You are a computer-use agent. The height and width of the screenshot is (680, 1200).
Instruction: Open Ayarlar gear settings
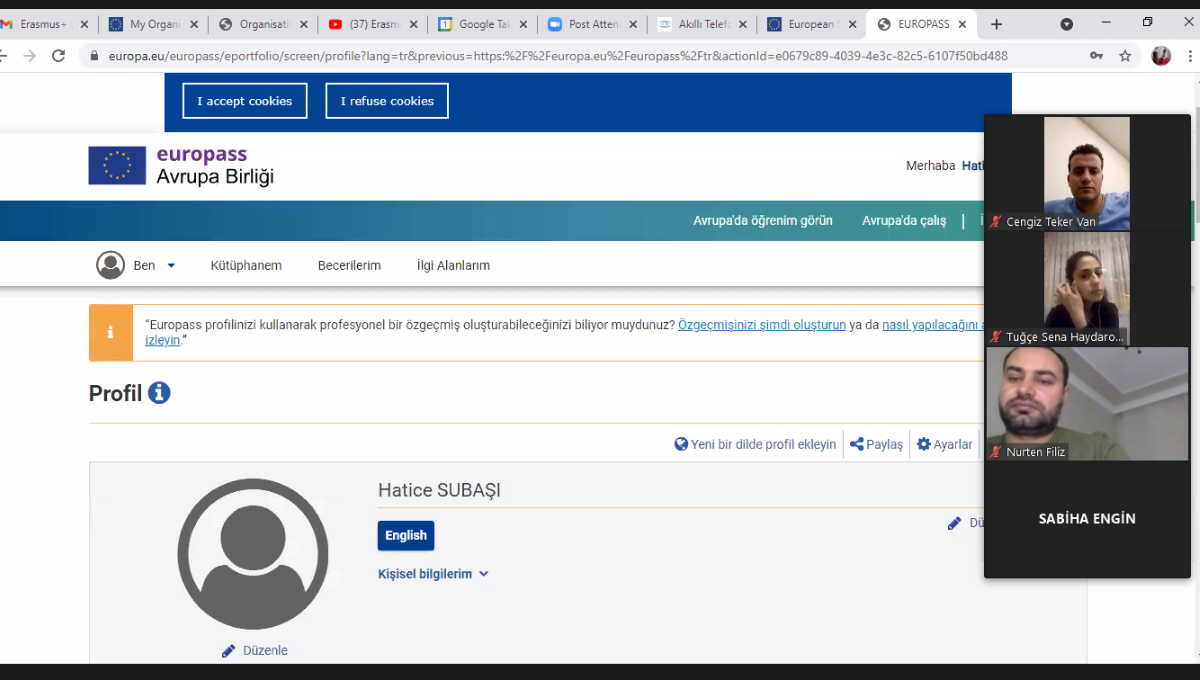click(923, 444)
